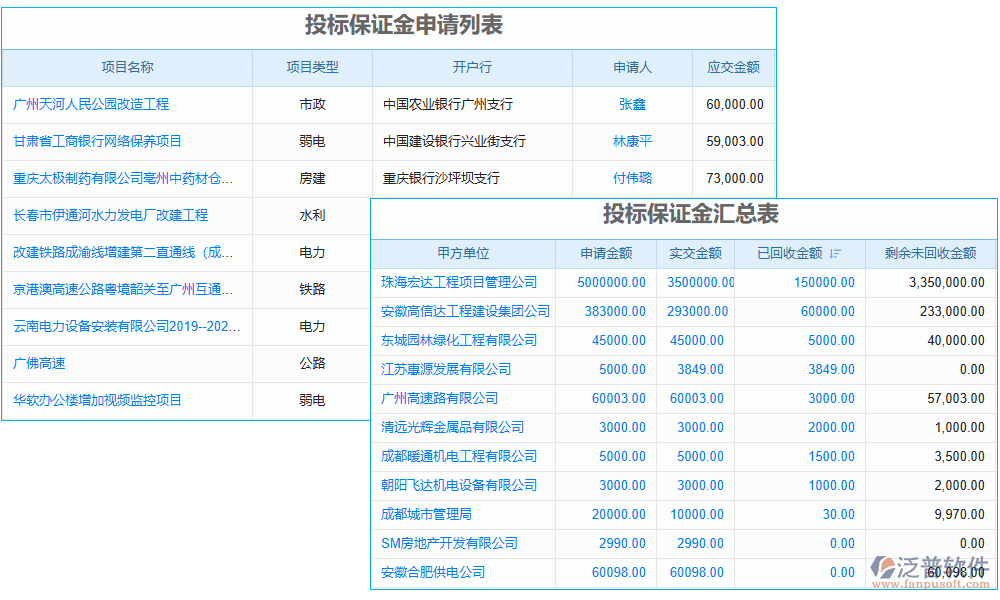Image resolution: width=1000 pixels, height=600 pixels.
Task: Click 张鑫 in the 申请人 column
Action: 630,104
